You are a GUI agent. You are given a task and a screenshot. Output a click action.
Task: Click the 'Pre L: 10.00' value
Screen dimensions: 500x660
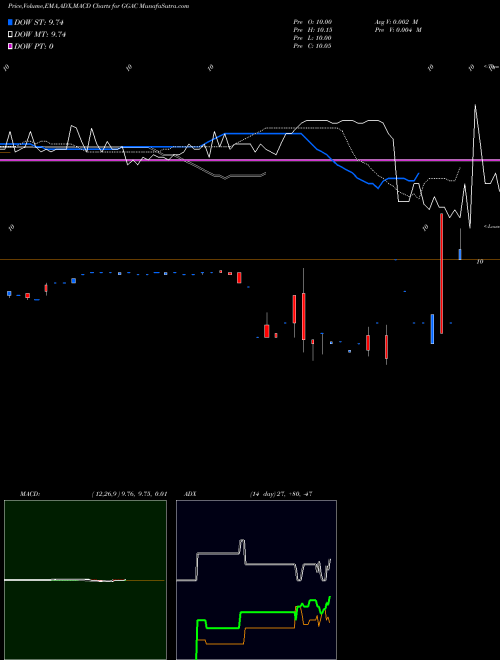pos(312,38)
